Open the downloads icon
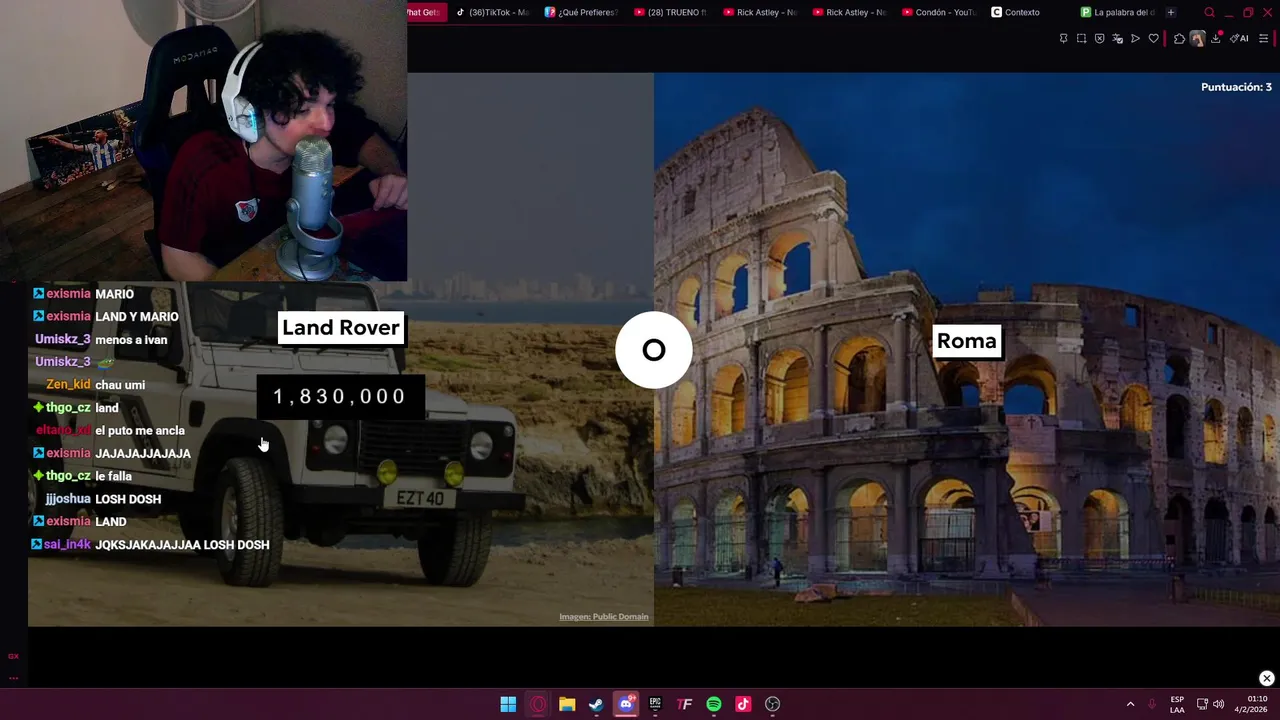The height and width of the screenshot is (720, 1280). pos(1216,38)
